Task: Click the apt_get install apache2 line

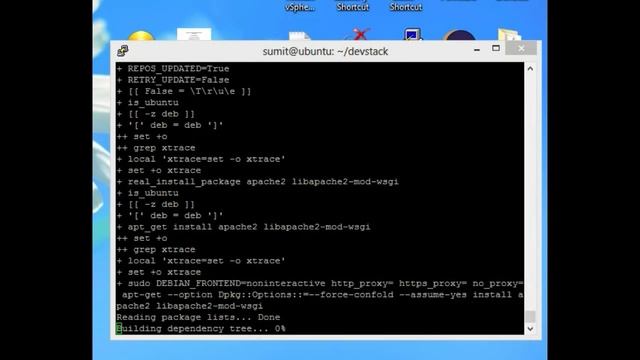Action: [x=244, y=227]
